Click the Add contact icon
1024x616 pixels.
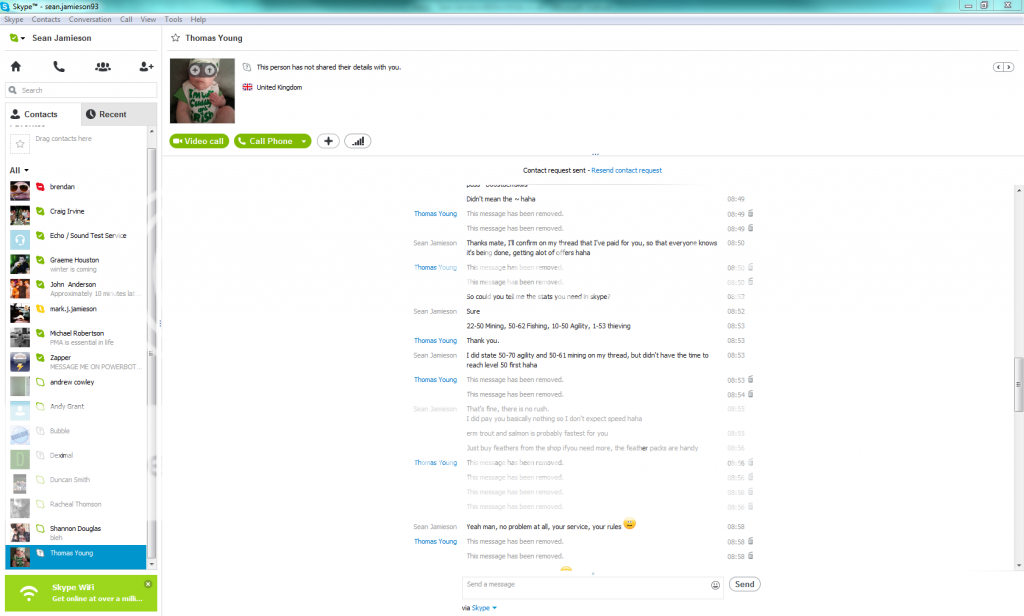click(x=146, y=67)
